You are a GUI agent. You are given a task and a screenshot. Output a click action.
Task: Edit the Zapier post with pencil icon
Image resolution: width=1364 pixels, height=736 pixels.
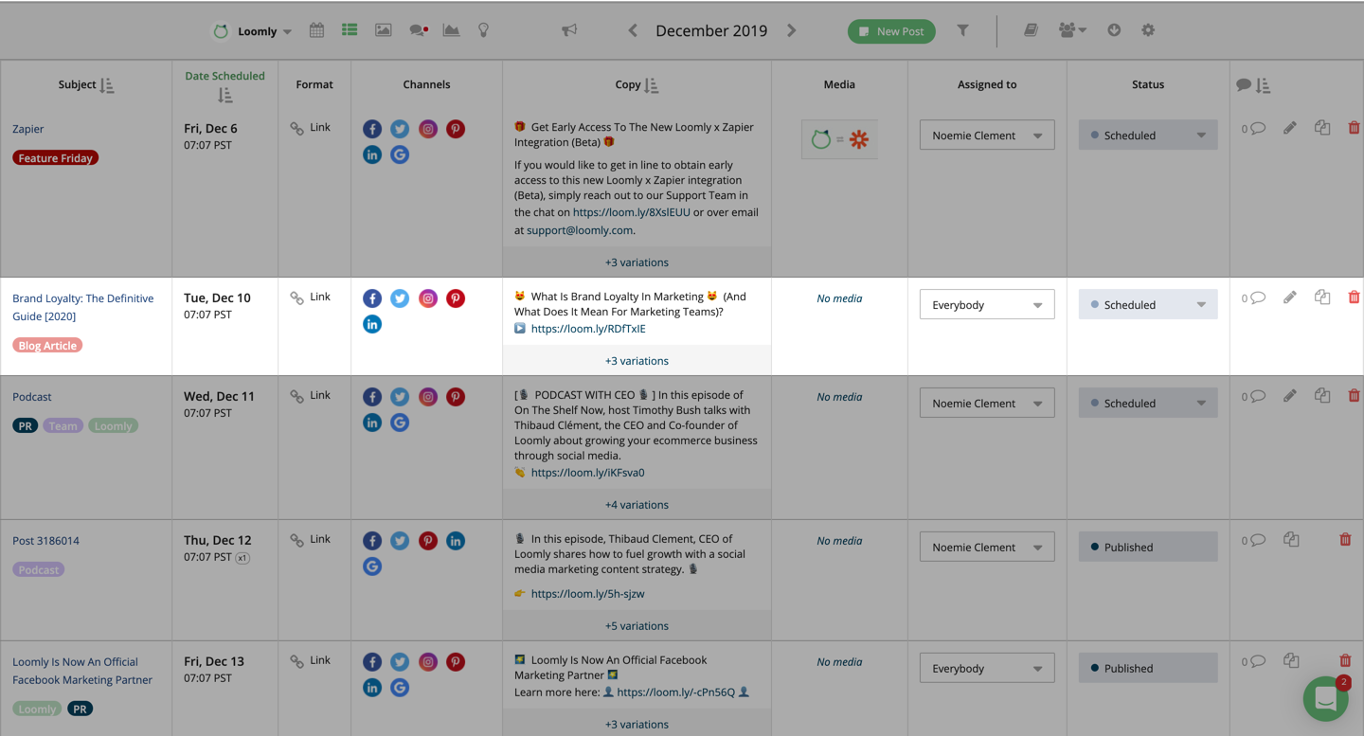1290,128
